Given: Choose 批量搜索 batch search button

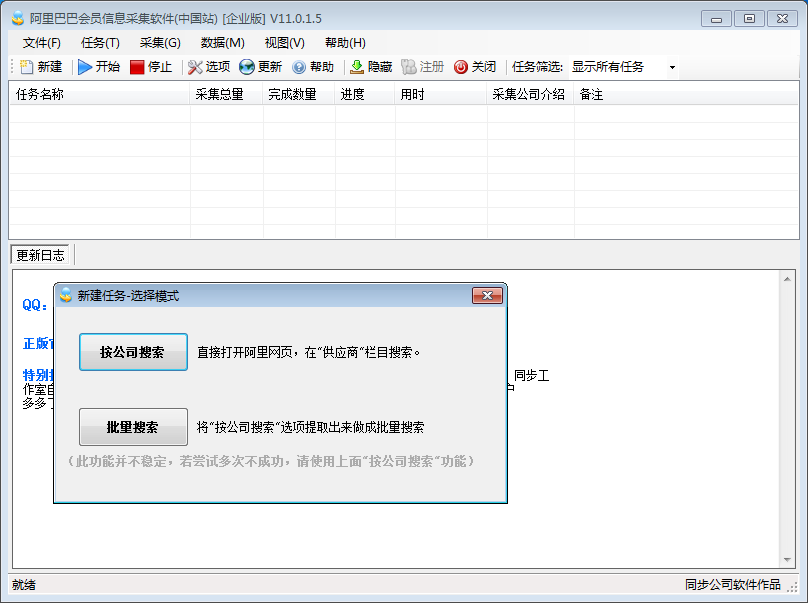Looking at the screenshot, I should 133,427.
